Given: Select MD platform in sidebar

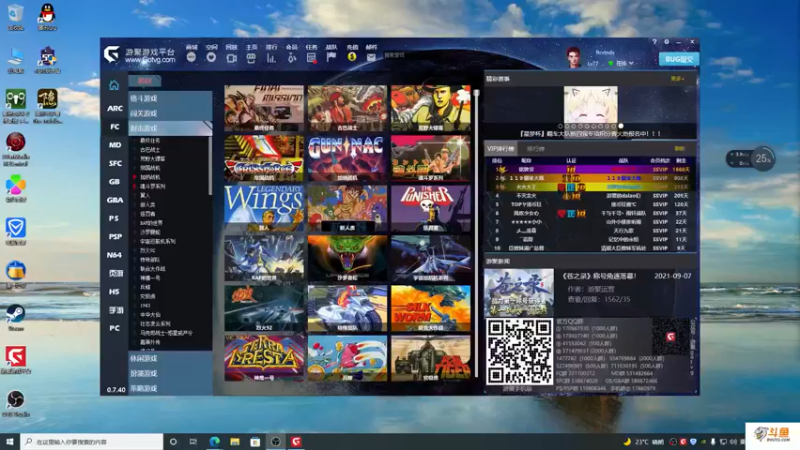Looking at the screenshot, I should pyautogui.click(x=115, y=145).
